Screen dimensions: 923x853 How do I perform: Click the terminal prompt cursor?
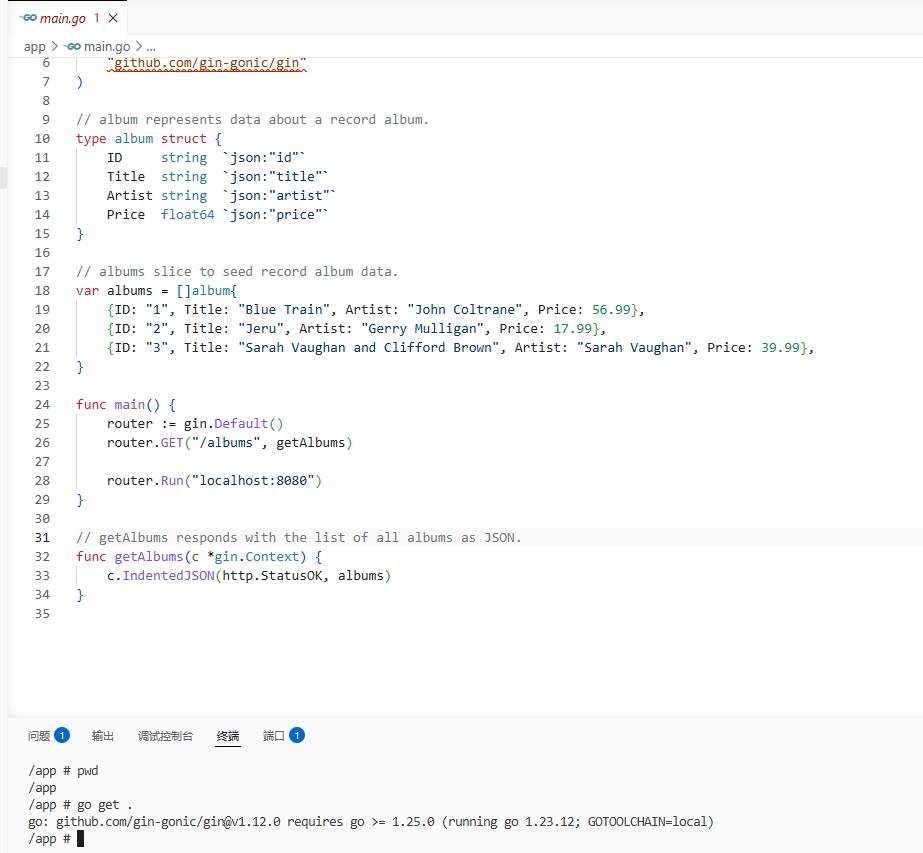point(81,839)
